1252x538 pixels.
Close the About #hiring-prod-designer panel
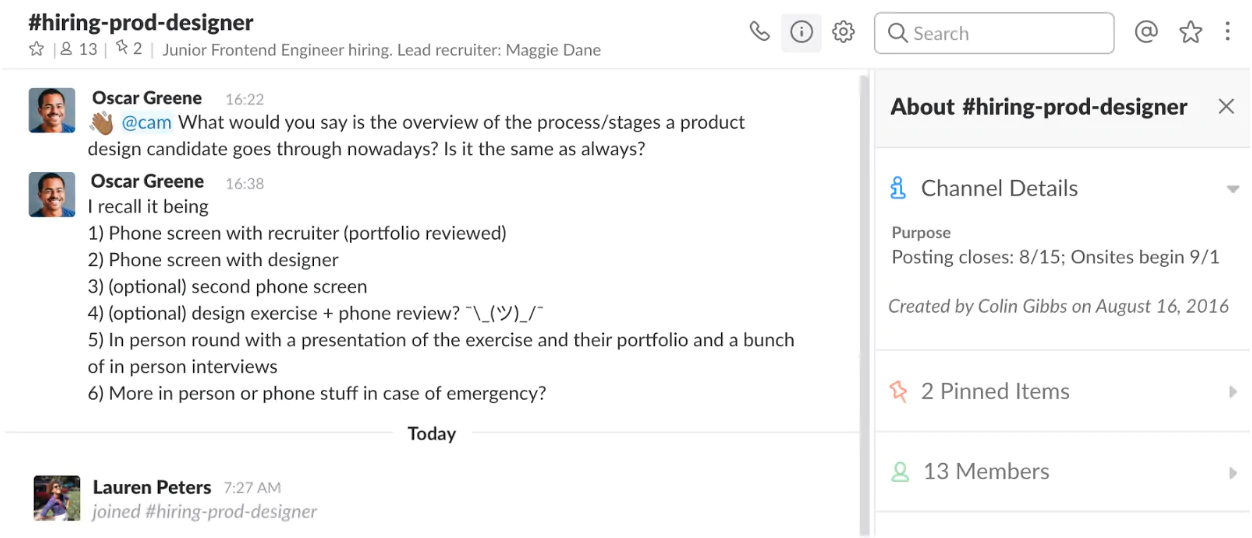1226,107
